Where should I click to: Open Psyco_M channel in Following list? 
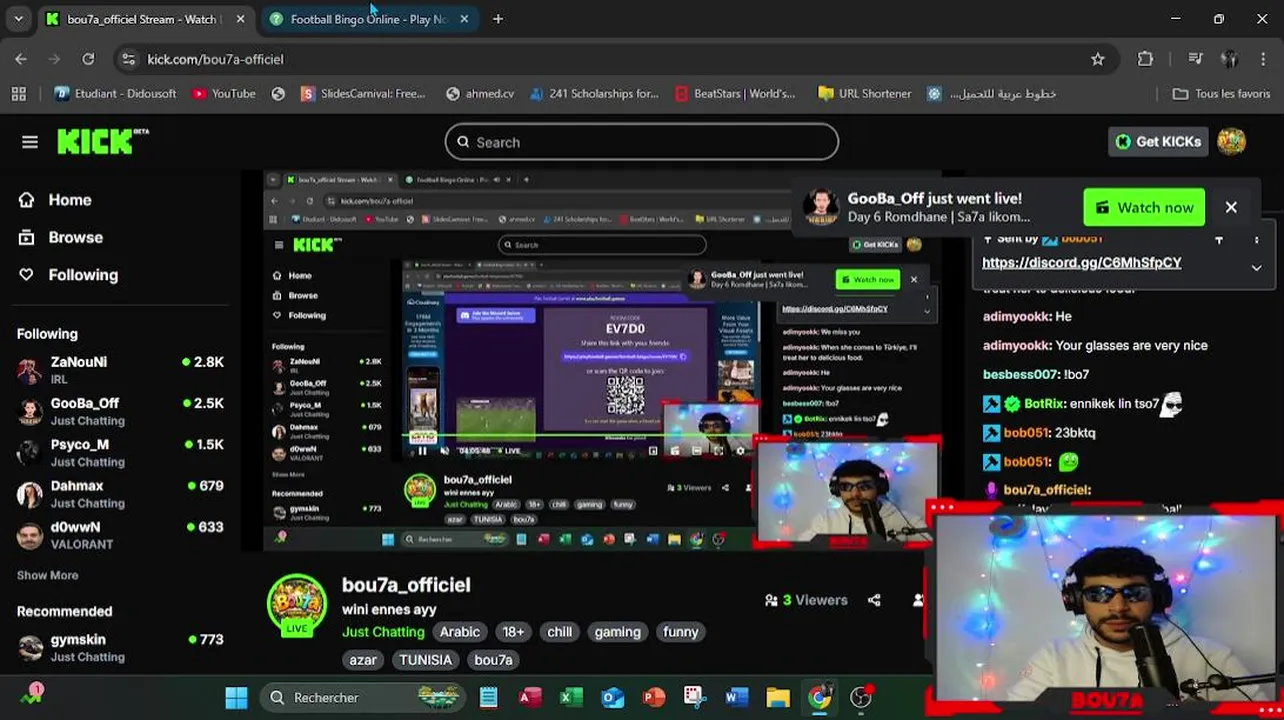(120, 452)
